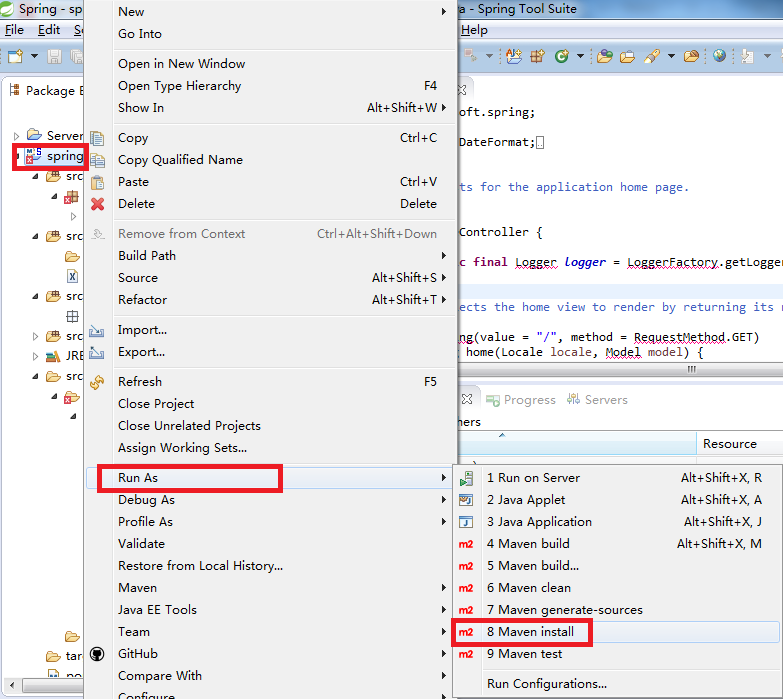Open the Build Path submenu arrow
The image size is (783, 699).
[443, 256]
